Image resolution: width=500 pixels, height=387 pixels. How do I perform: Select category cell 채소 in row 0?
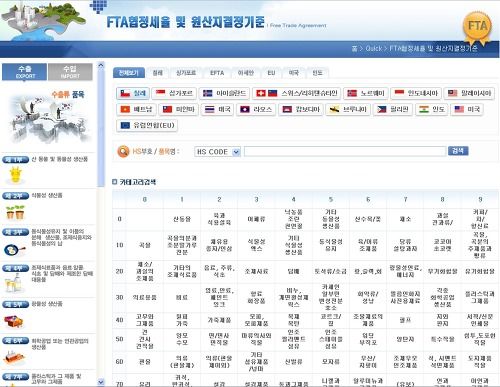(405, 219)
